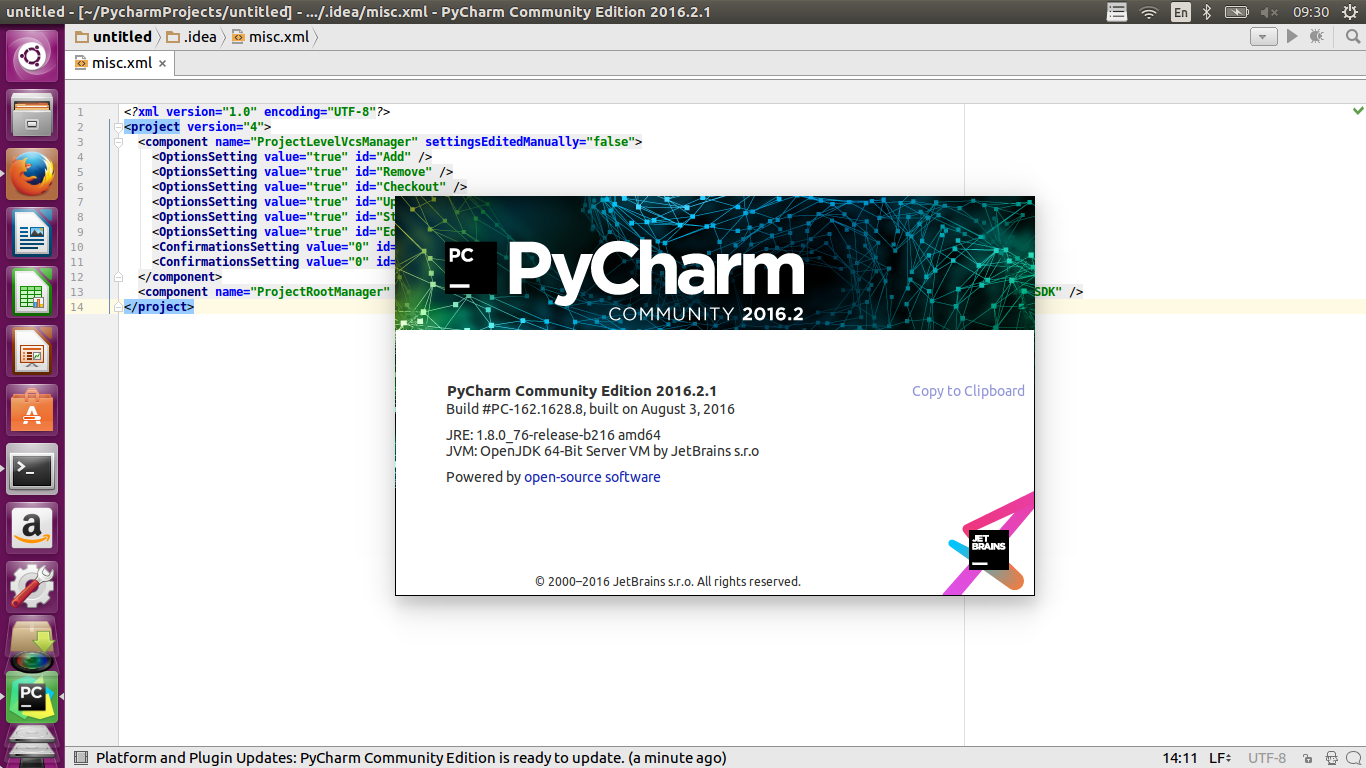
Task: Click the fold end marker on line 14
Action: (x=118, y=307)
